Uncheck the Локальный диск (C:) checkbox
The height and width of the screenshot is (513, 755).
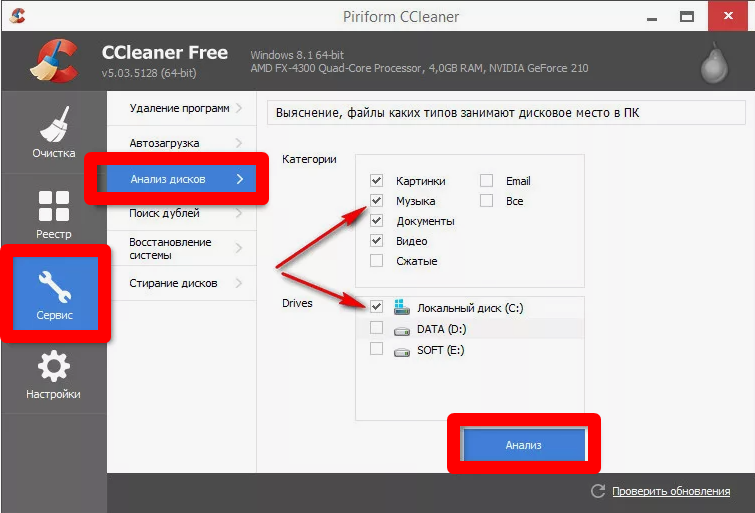[x=377, y=306]
